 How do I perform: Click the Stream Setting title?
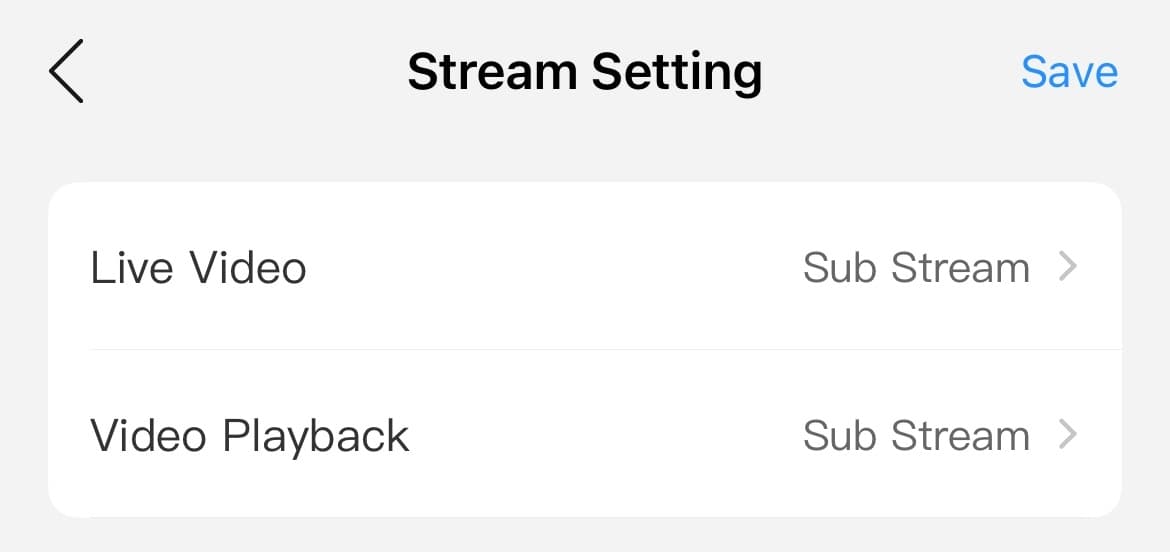point(584,72)
